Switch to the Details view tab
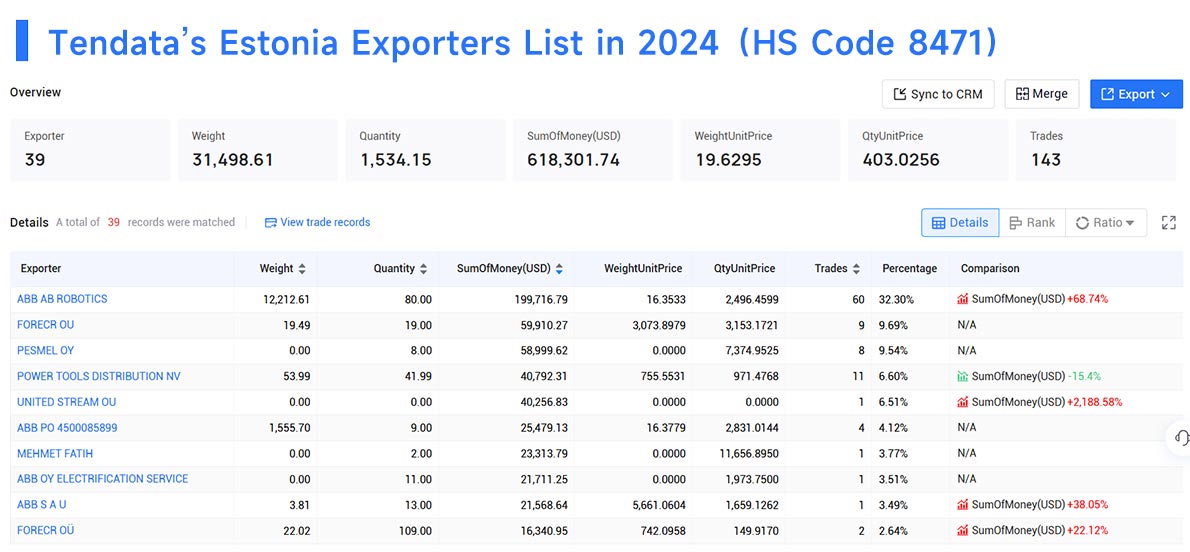The width and height of the screenshot is (1190, 552). [960, 222]
